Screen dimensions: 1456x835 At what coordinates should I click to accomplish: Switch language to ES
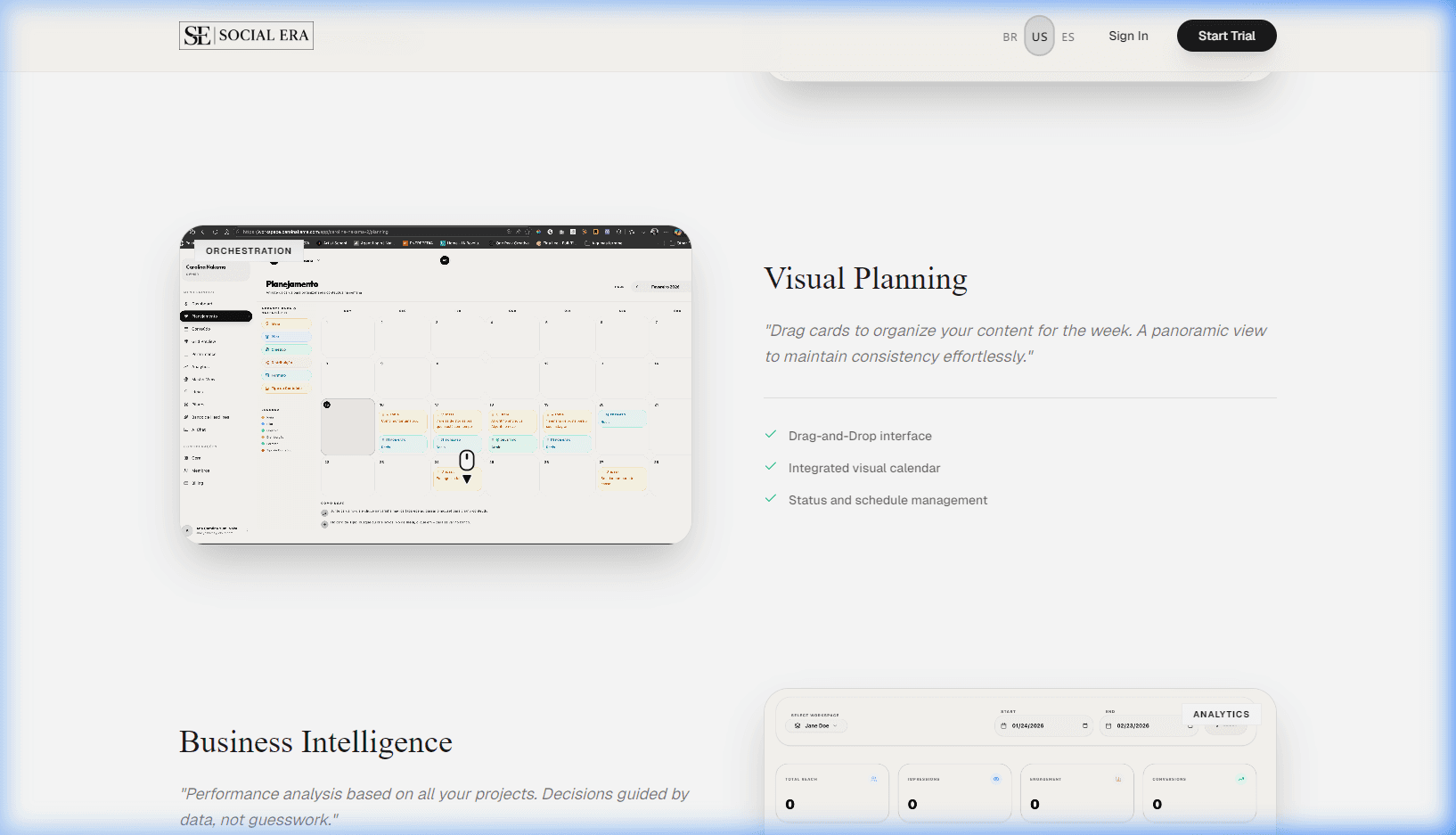pos(1067,37)
